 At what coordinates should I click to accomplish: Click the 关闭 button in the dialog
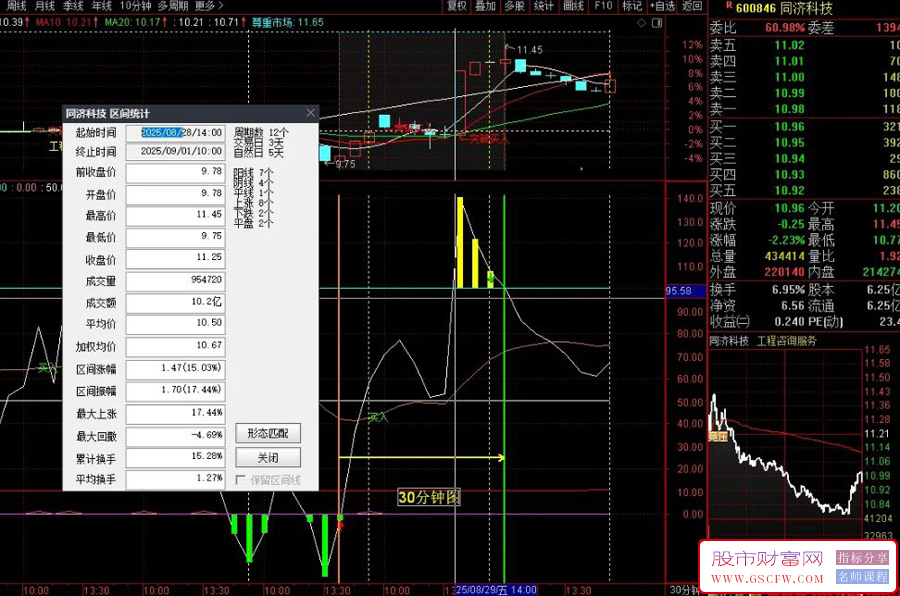(268, 457)
